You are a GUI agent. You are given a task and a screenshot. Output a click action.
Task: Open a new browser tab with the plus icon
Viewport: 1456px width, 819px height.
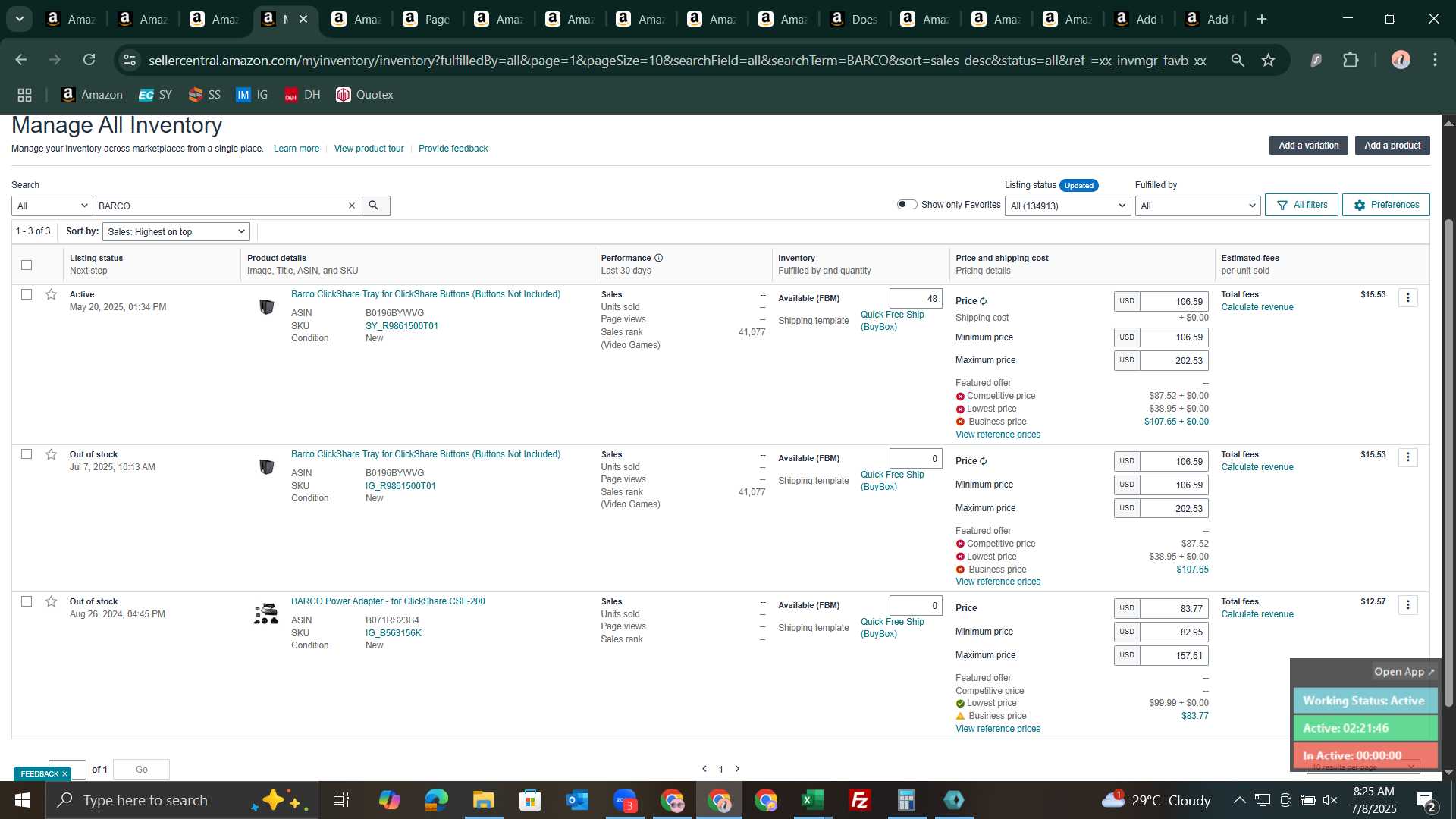tap(1262, 20)
